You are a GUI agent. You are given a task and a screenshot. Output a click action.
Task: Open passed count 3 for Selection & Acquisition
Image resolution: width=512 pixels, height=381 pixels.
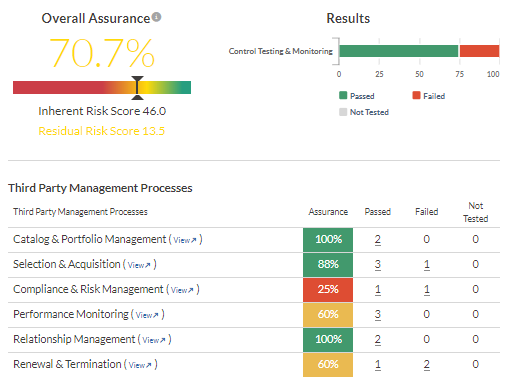pos(377,264)
